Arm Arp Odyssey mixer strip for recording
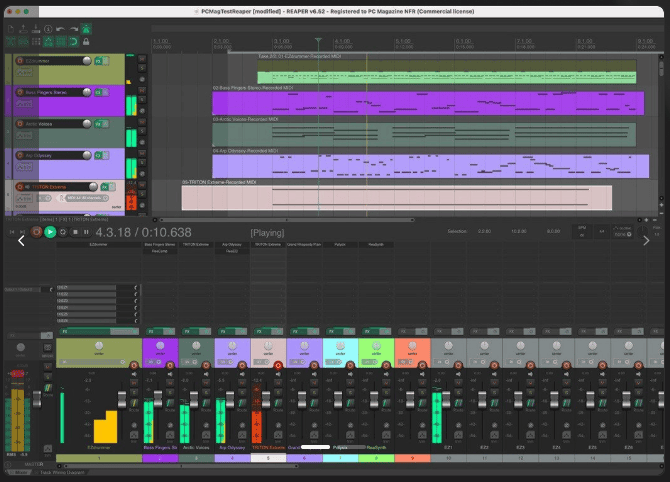Screen dimensions: 670x482 (242, 365)
